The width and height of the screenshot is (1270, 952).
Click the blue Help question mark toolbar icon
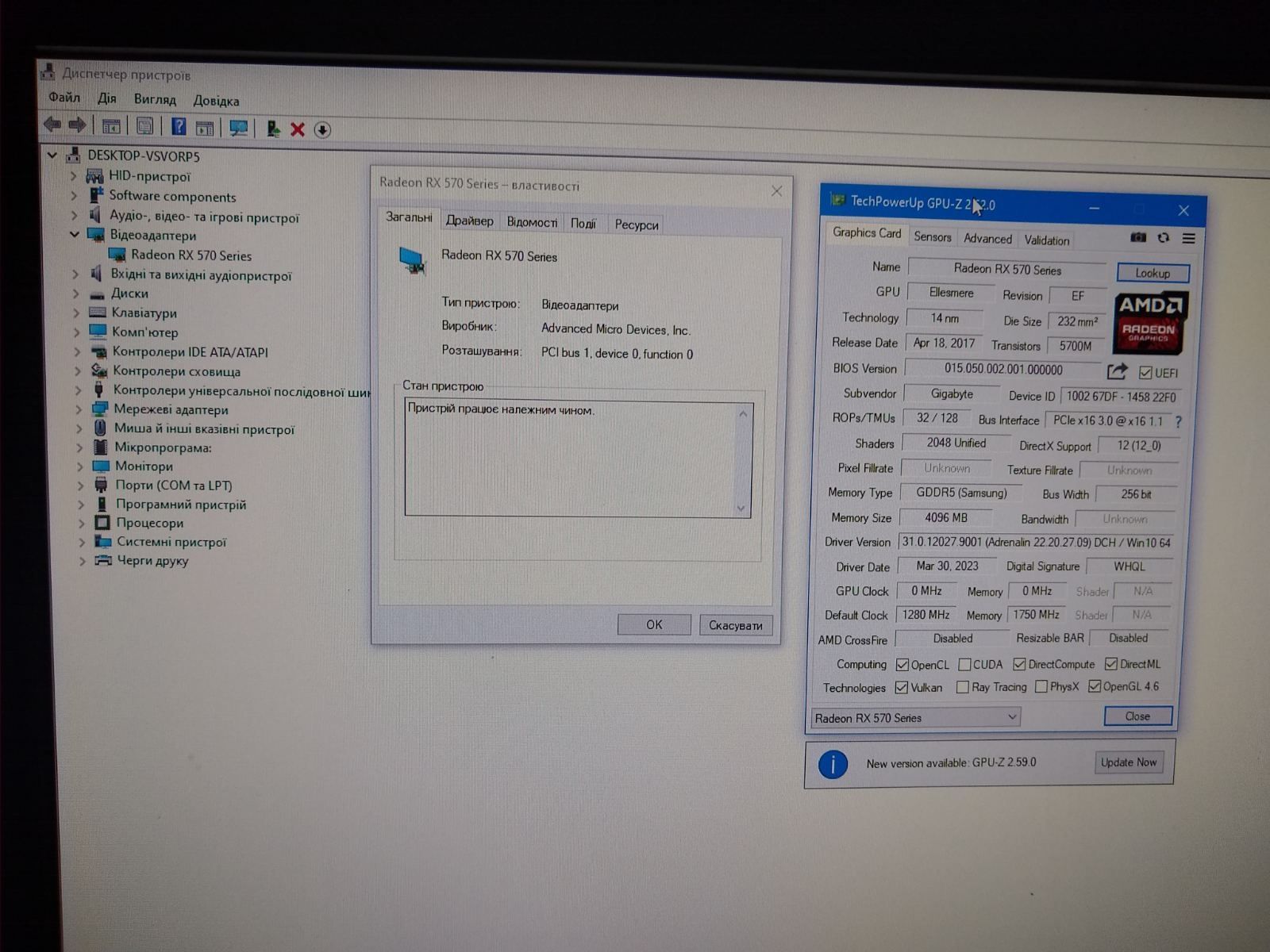click(x=179, y=126)
